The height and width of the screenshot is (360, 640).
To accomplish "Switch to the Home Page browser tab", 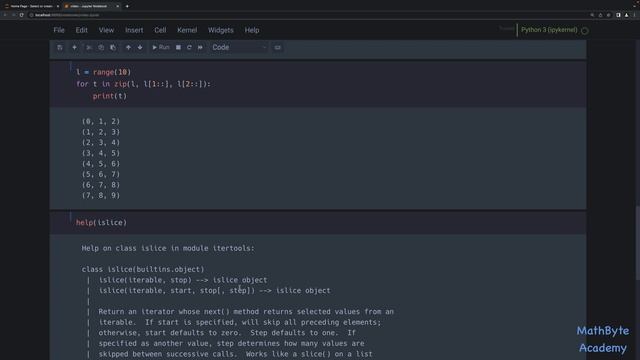I will point(32,6).
